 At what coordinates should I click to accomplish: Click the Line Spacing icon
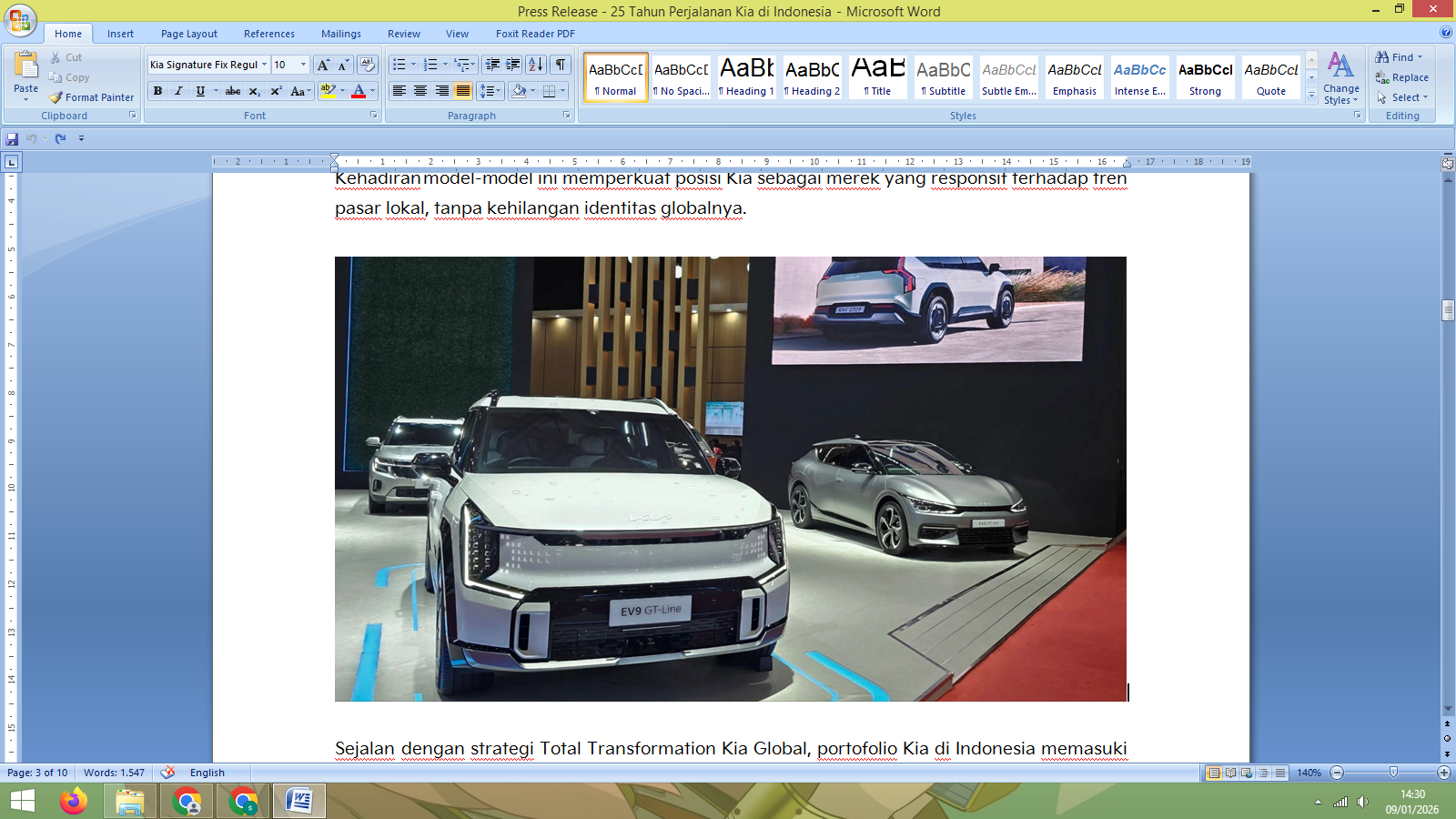pos(490,91)
